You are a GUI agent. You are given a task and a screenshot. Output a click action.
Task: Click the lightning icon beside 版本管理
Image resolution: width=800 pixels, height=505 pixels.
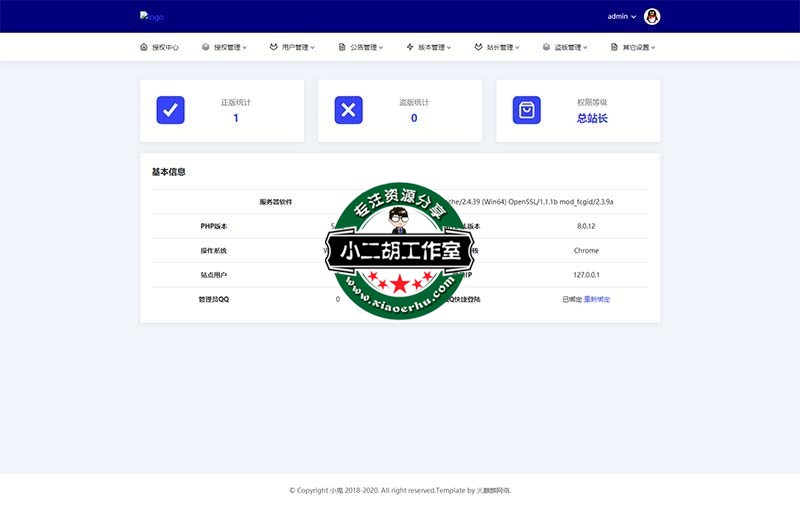click(x=410, y=47)
